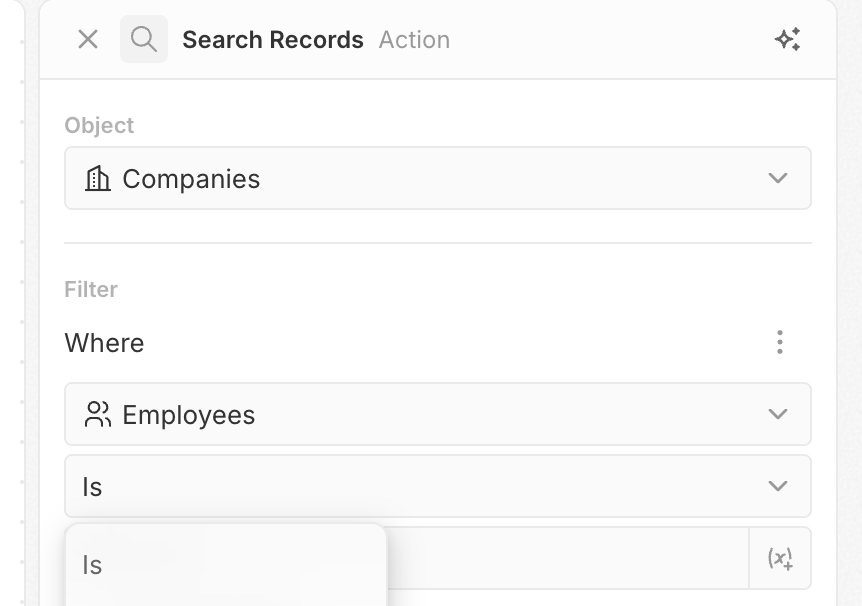Screen dimensions: 862x606
Task: Click the Where condition label
Action: click(105, 343)
